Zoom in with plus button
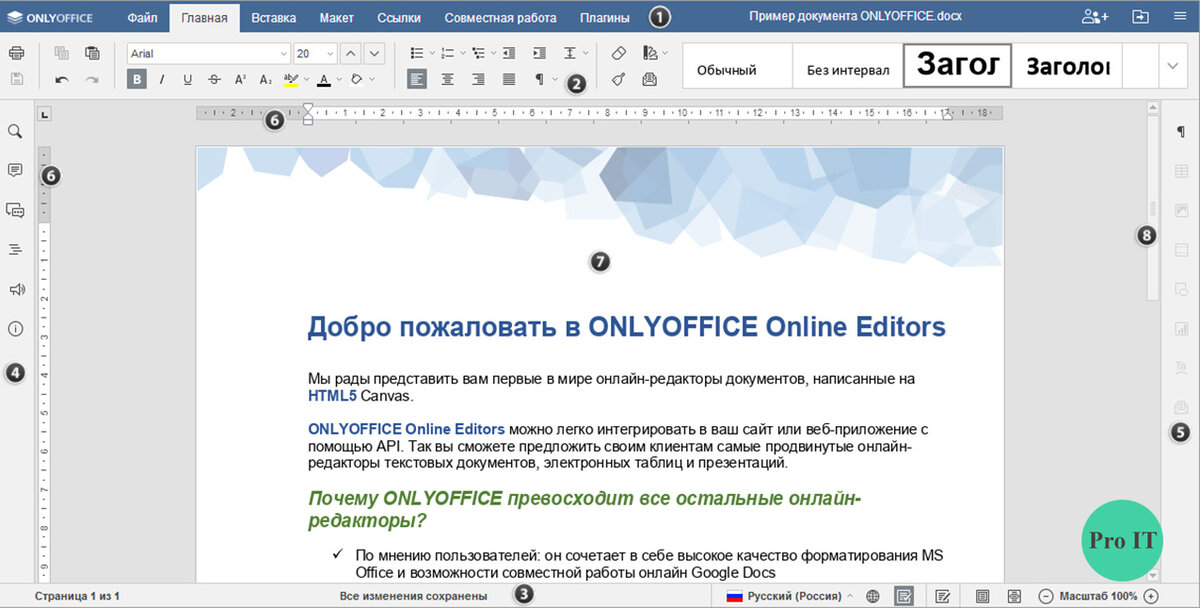 1151,596
